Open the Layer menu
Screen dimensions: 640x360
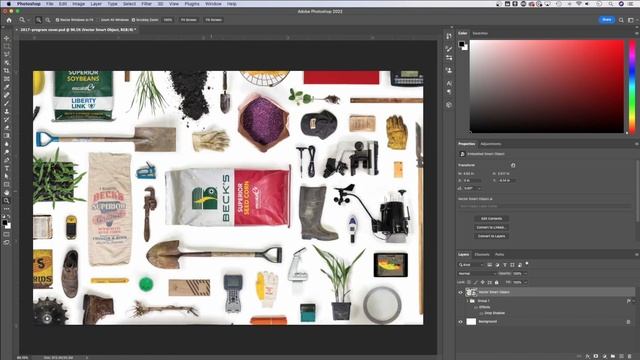pos(96,4)
